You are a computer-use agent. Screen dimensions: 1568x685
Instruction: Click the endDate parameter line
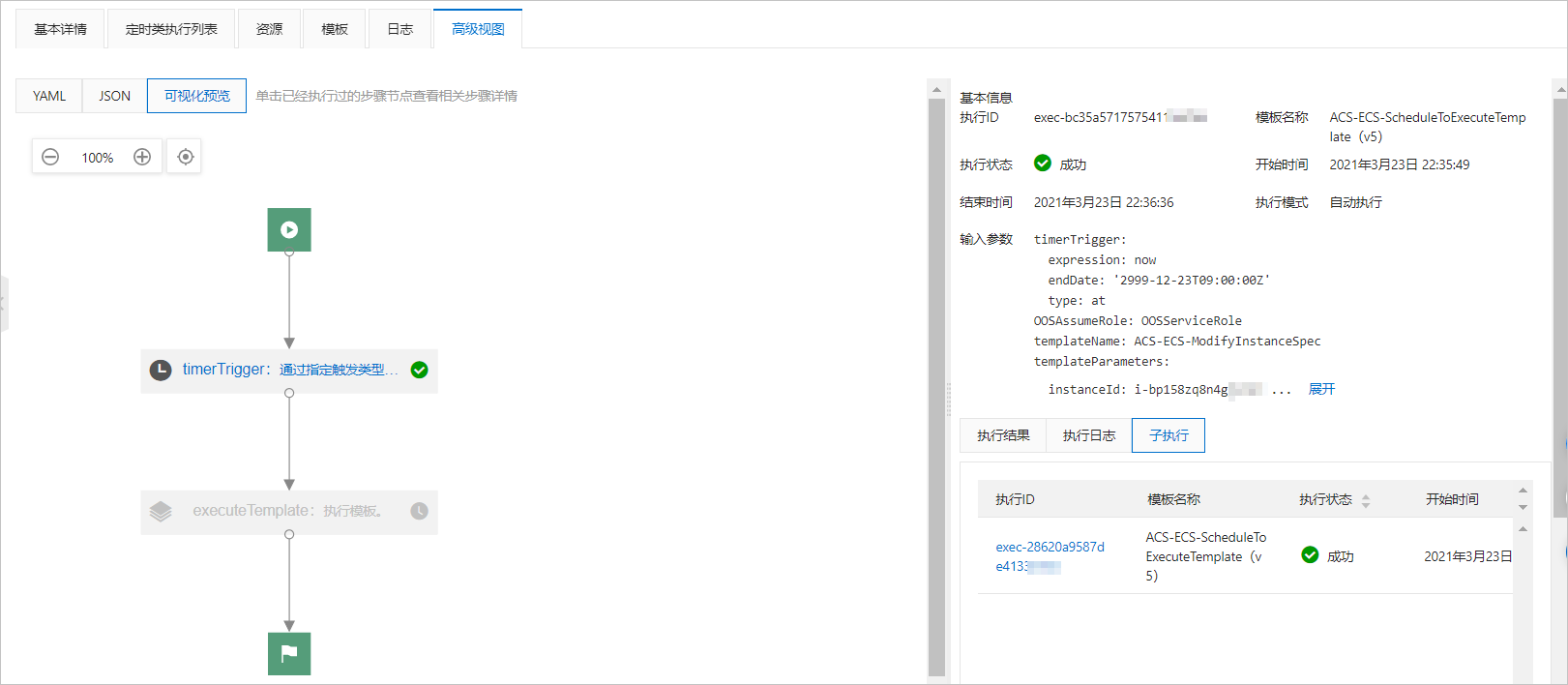pos(1159,280)
